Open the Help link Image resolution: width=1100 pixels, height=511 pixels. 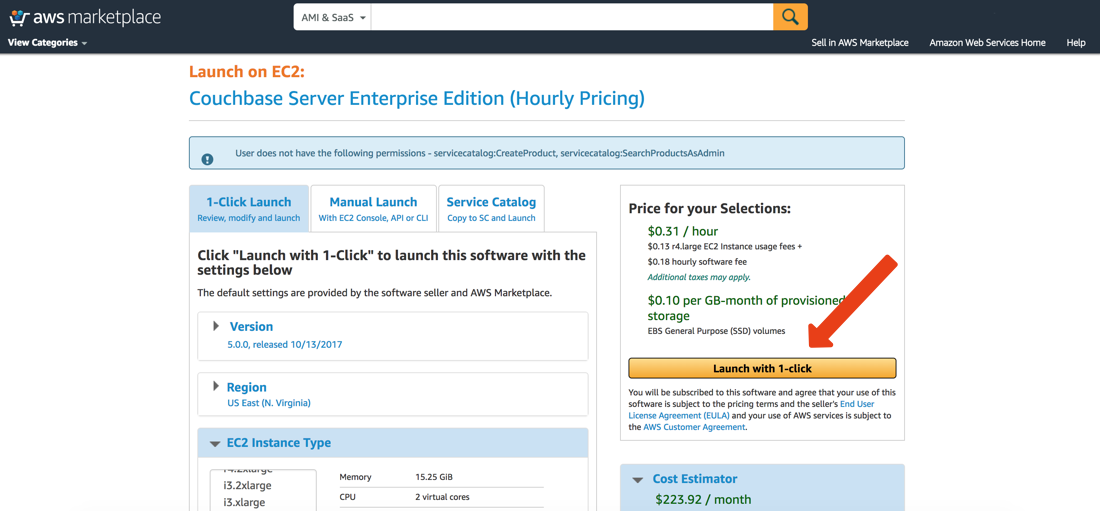[x=1075, y=43]
